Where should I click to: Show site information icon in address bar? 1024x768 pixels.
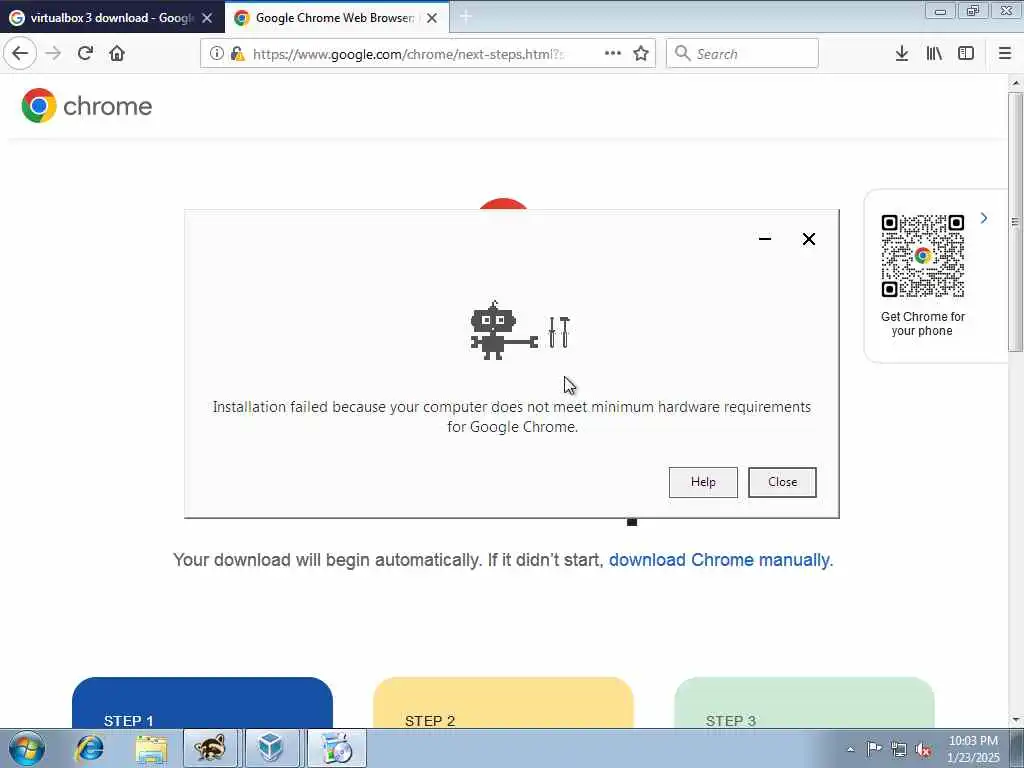click(x=216, y=54)
